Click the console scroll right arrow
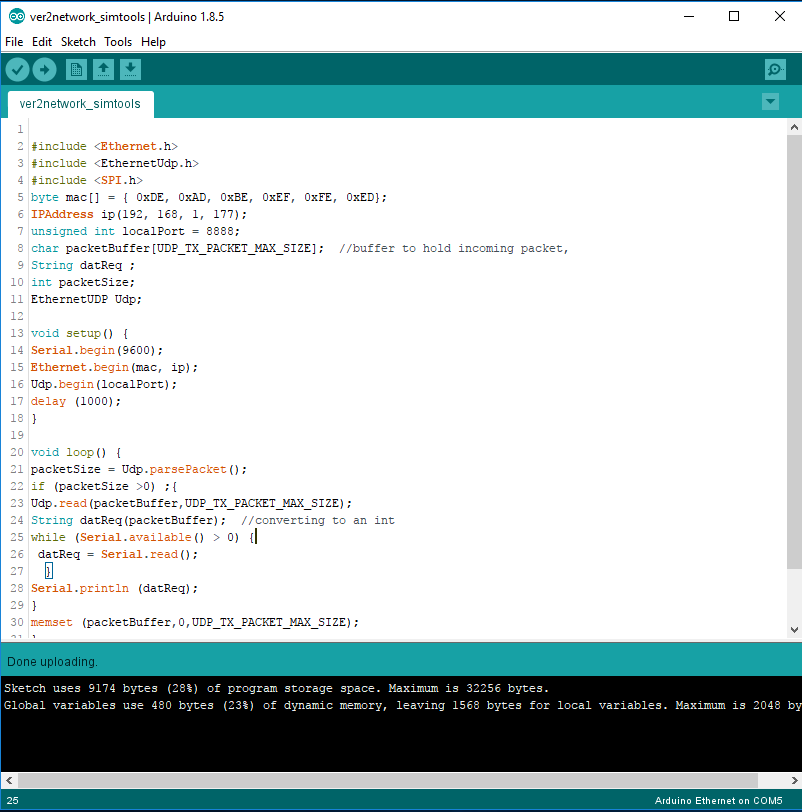 [x=794, y=780]
